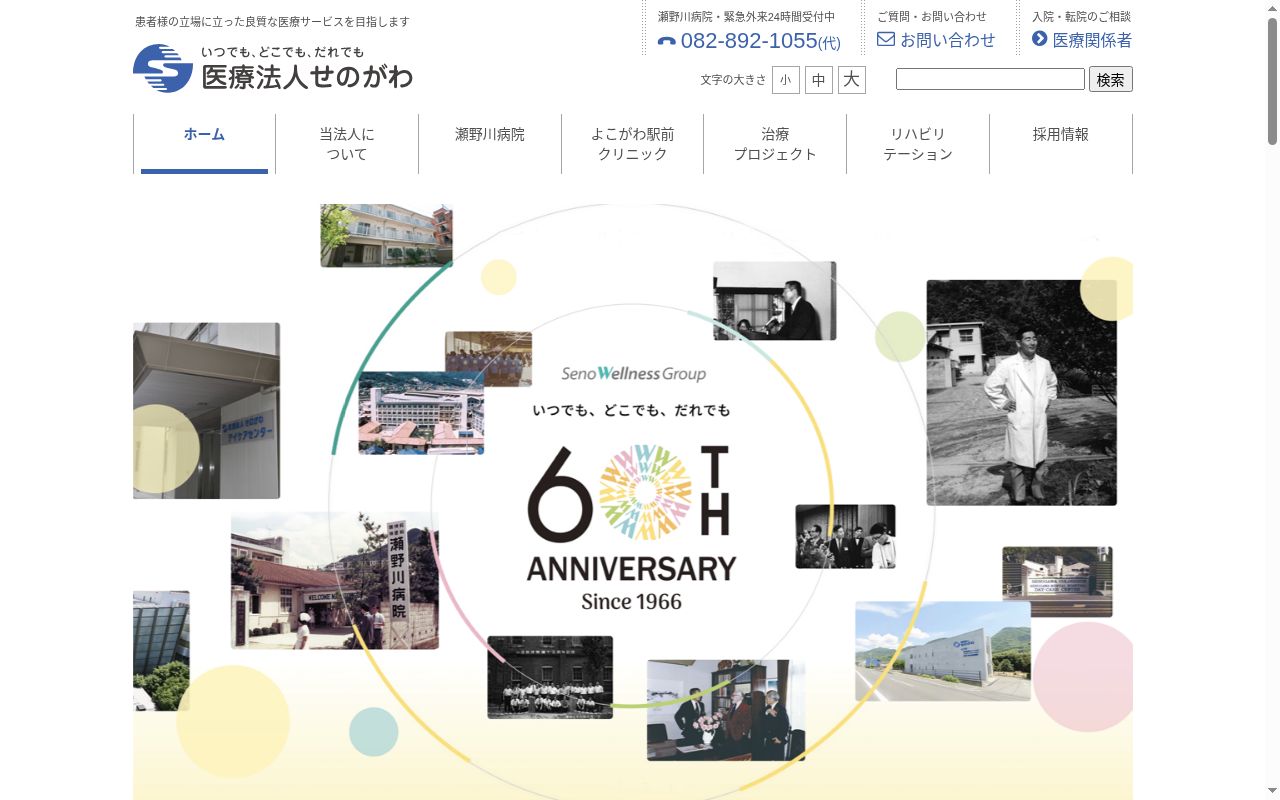Open the リハビリテーション menu item

pos(918,143)
